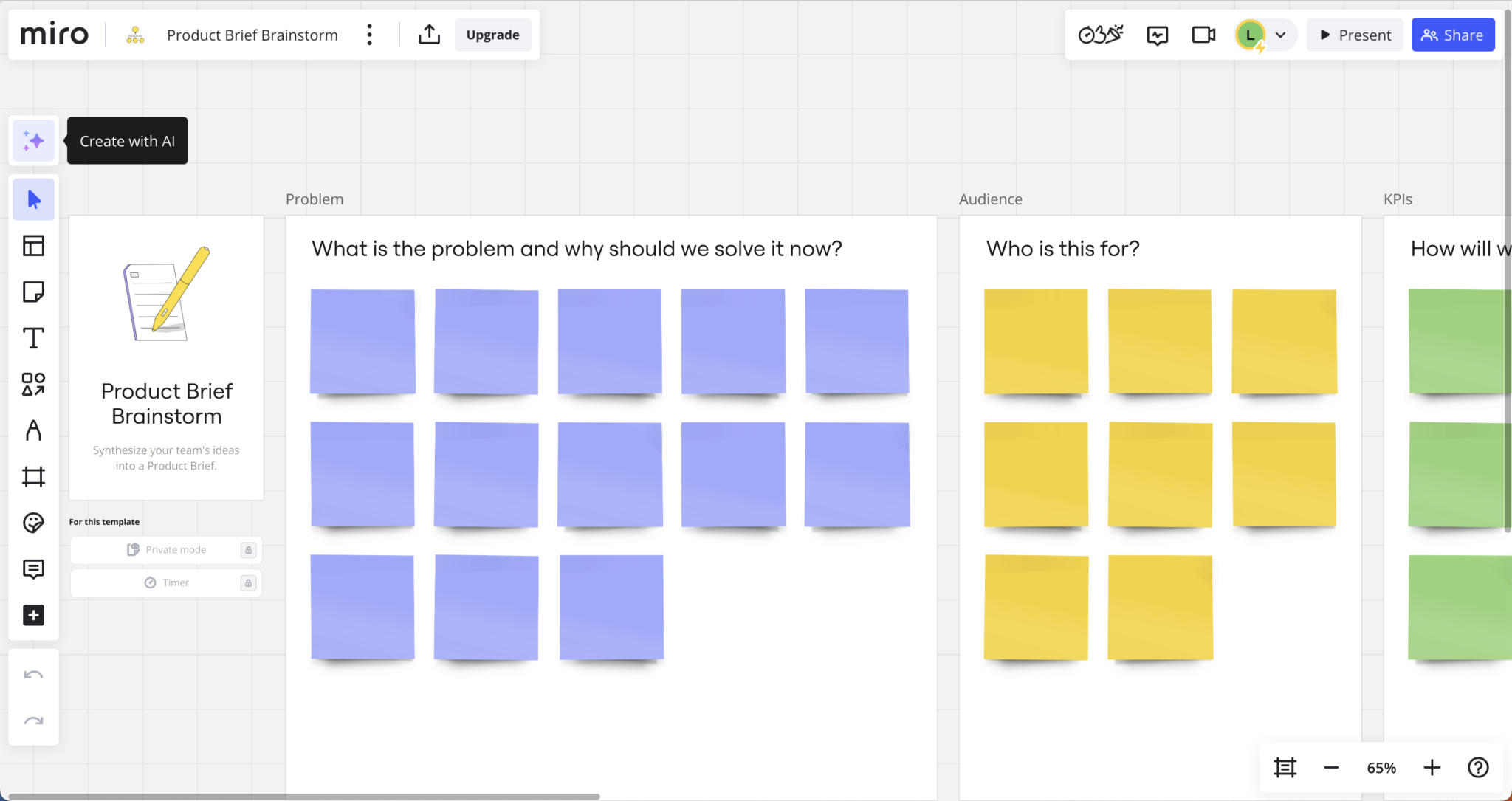Viewport: 1512px width, 801px height.
Task: Click the horizontal scrollbar at bottom
Action: (x=304, y=797)
